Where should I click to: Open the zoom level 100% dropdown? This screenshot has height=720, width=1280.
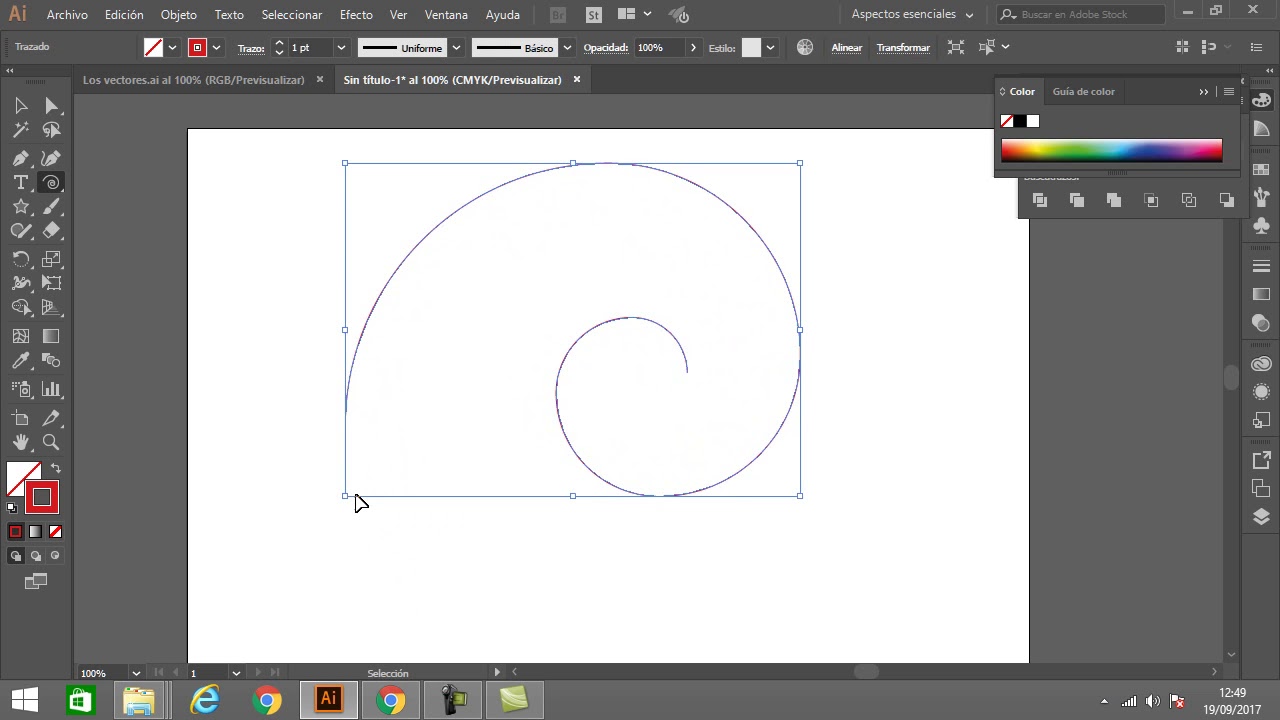[x=136, y=673]
